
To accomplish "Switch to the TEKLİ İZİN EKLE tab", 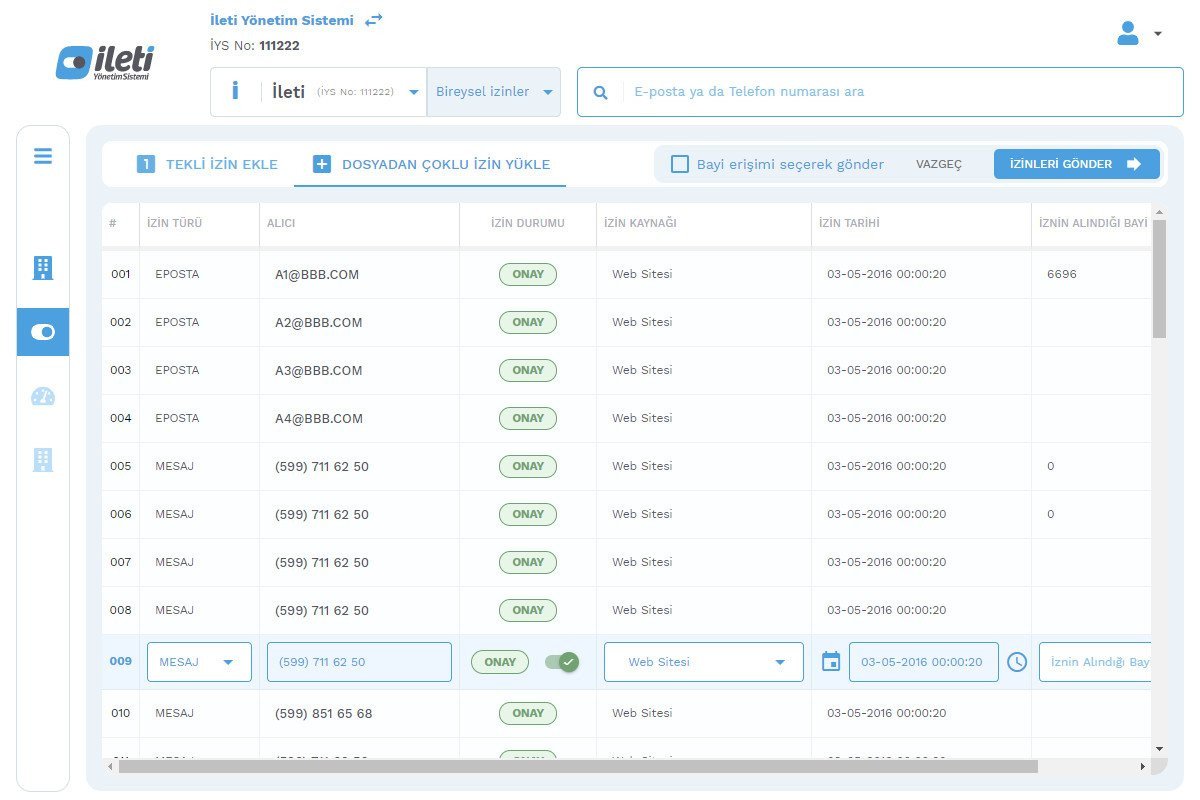I will click(208, 164).
